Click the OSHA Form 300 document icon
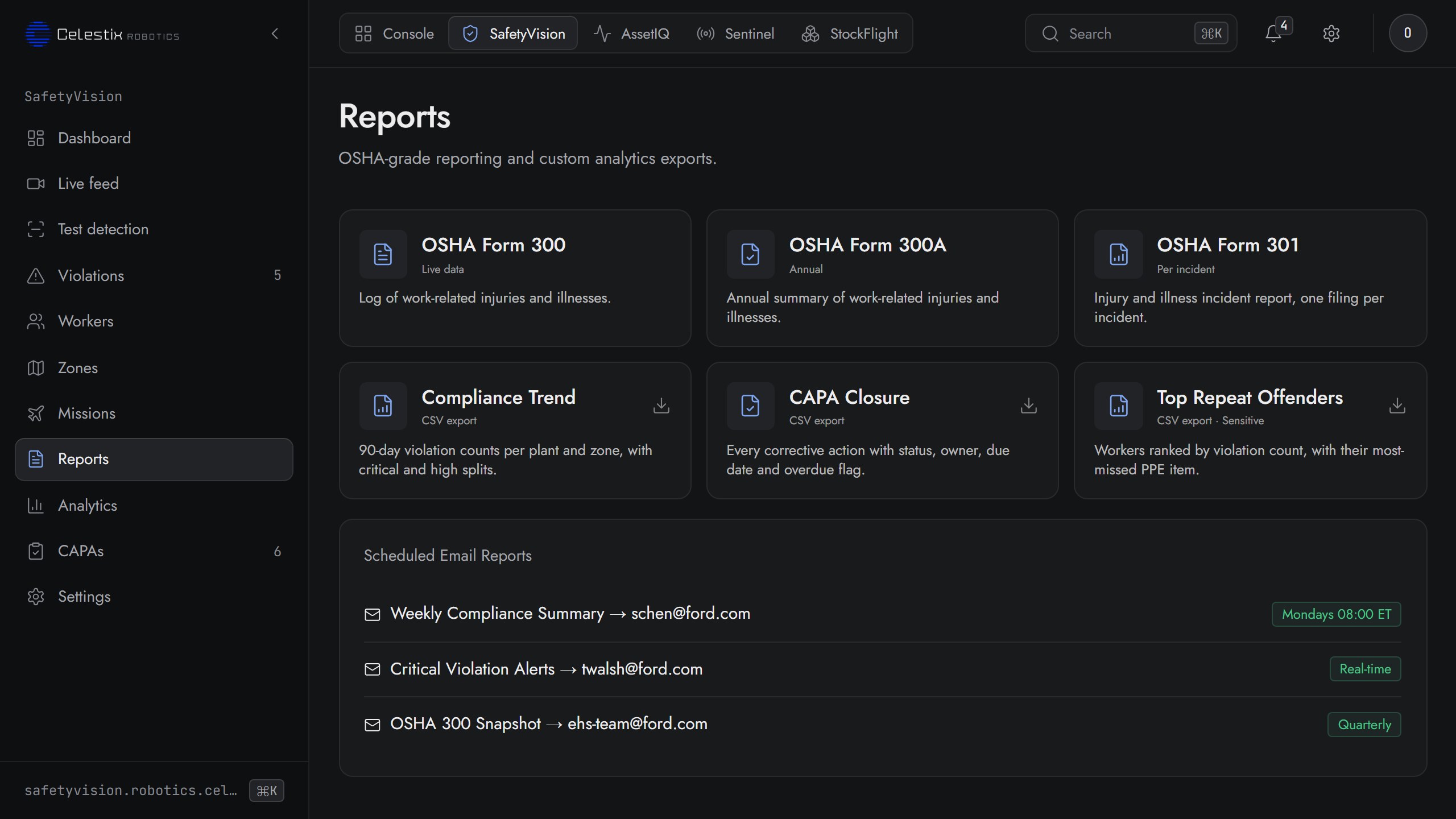 (x=383, y=254)
